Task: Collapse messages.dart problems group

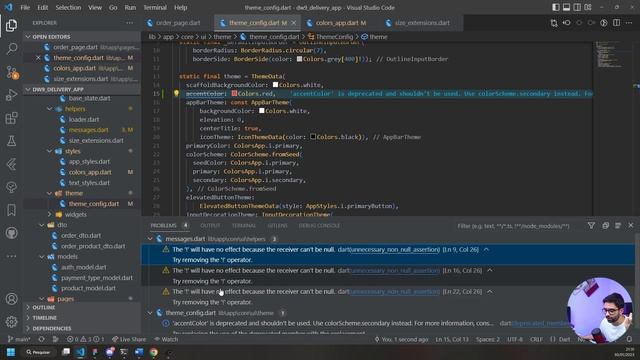Action: click(150, 239)
